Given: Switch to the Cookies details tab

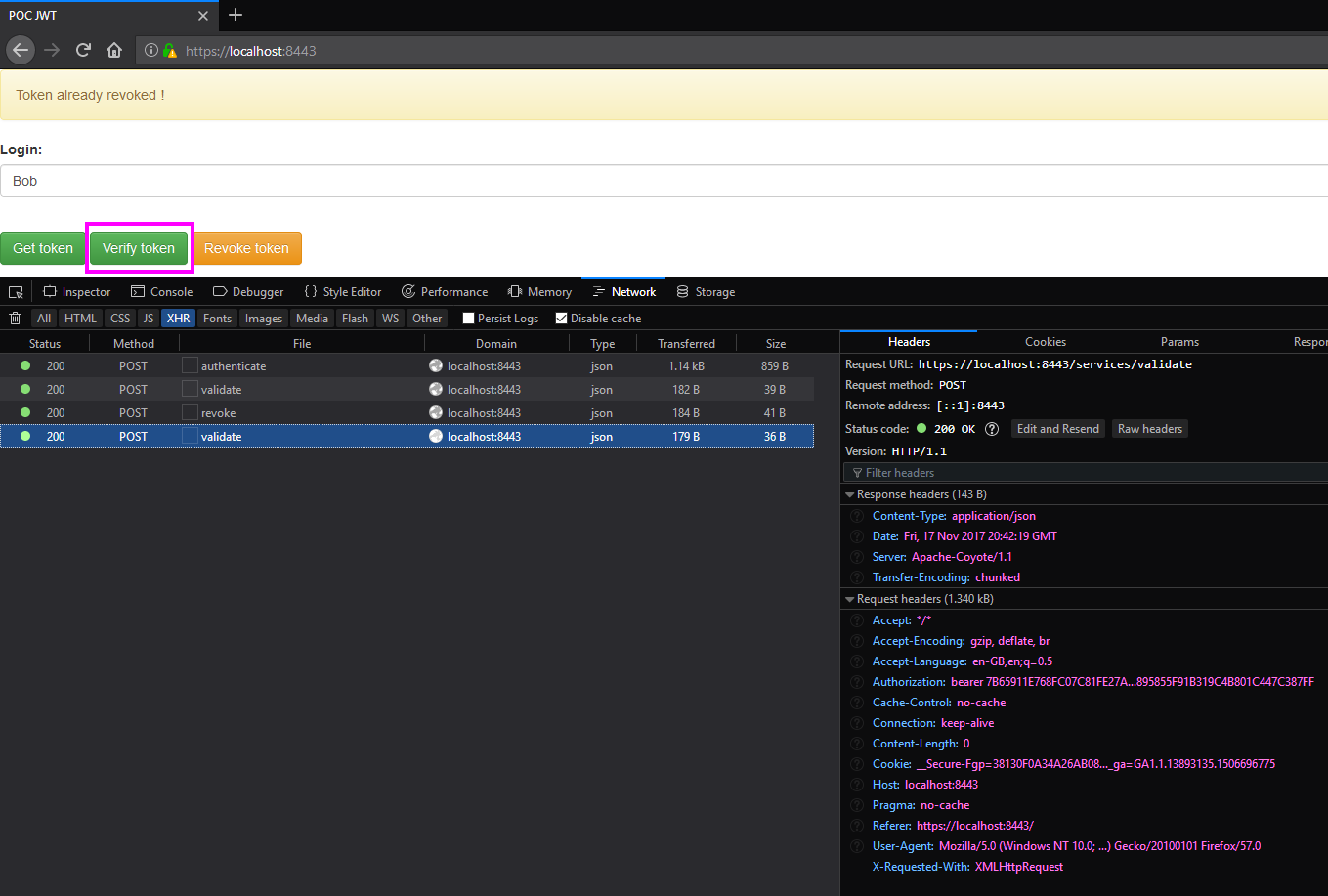Looking at the screenshot, I should (x=1046, y=342).
